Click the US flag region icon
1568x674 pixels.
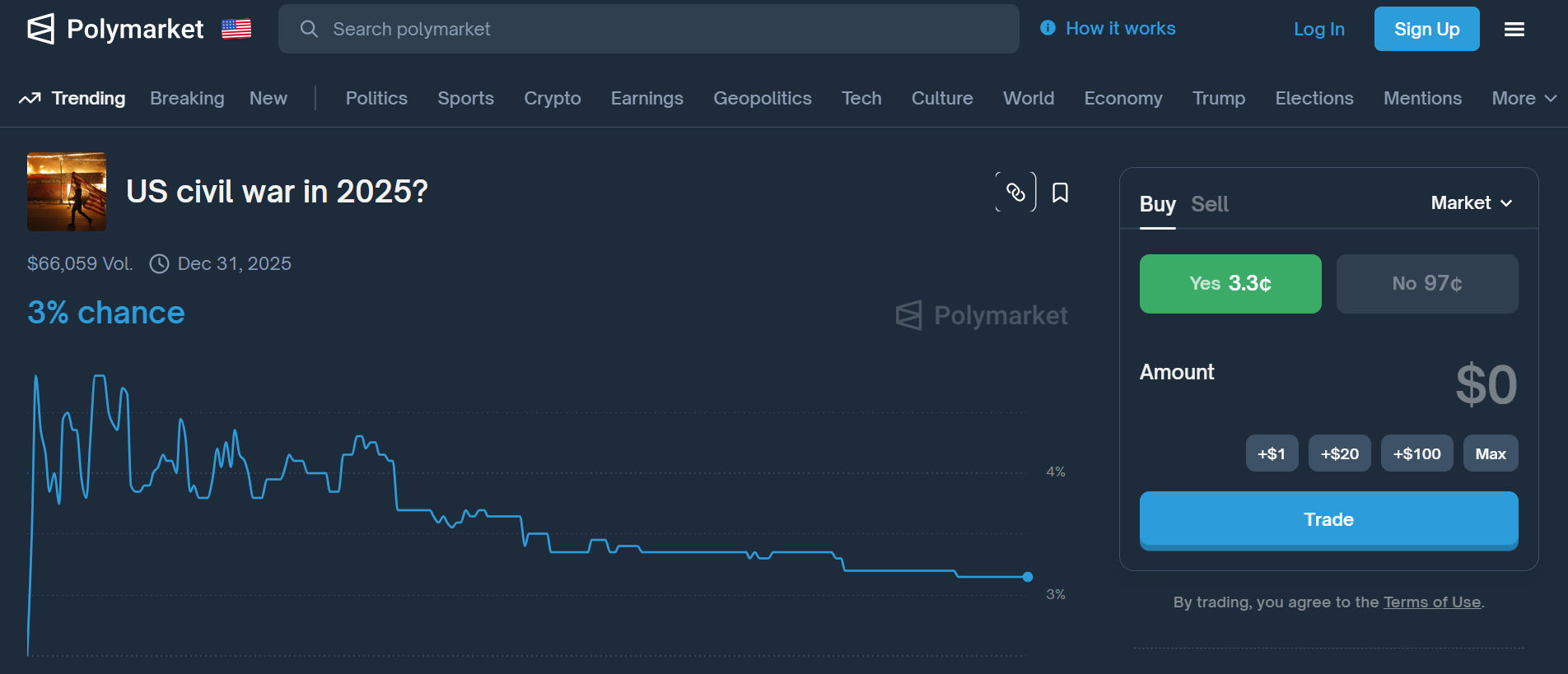tap(236, 29)
